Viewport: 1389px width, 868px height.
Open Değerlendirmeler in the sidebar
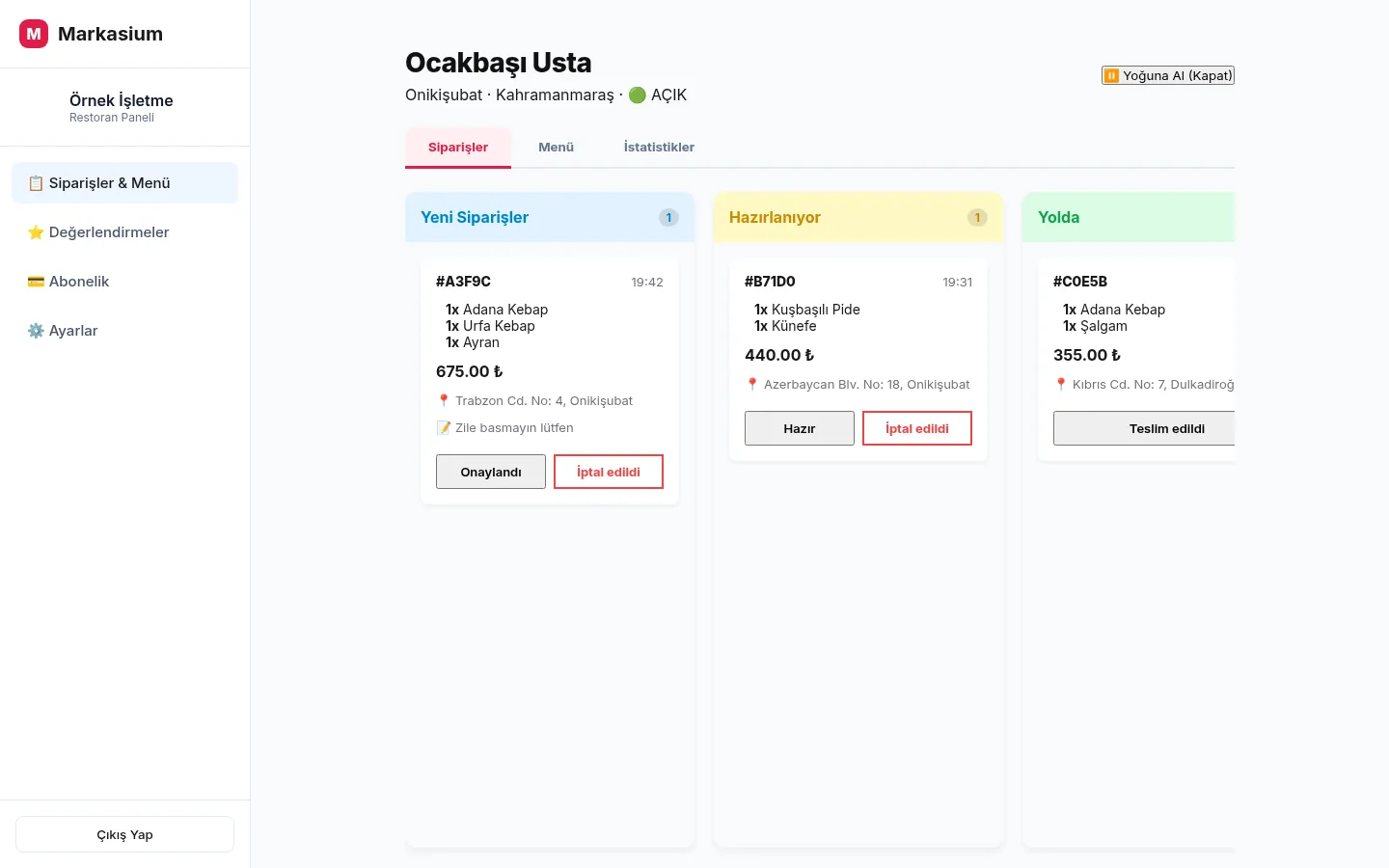pyautogui.click(x=124, y=232)
